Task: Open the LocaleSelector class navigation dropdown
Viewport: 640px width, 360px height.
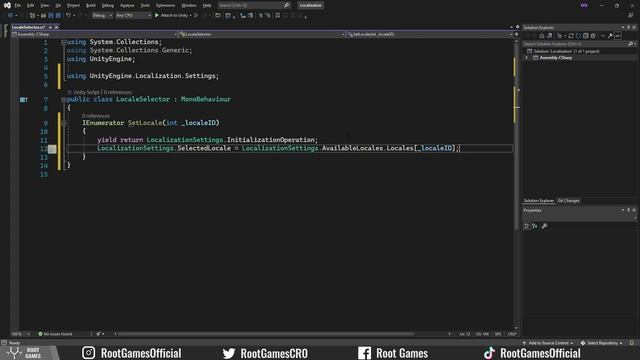Action: (x=262, y=34)
